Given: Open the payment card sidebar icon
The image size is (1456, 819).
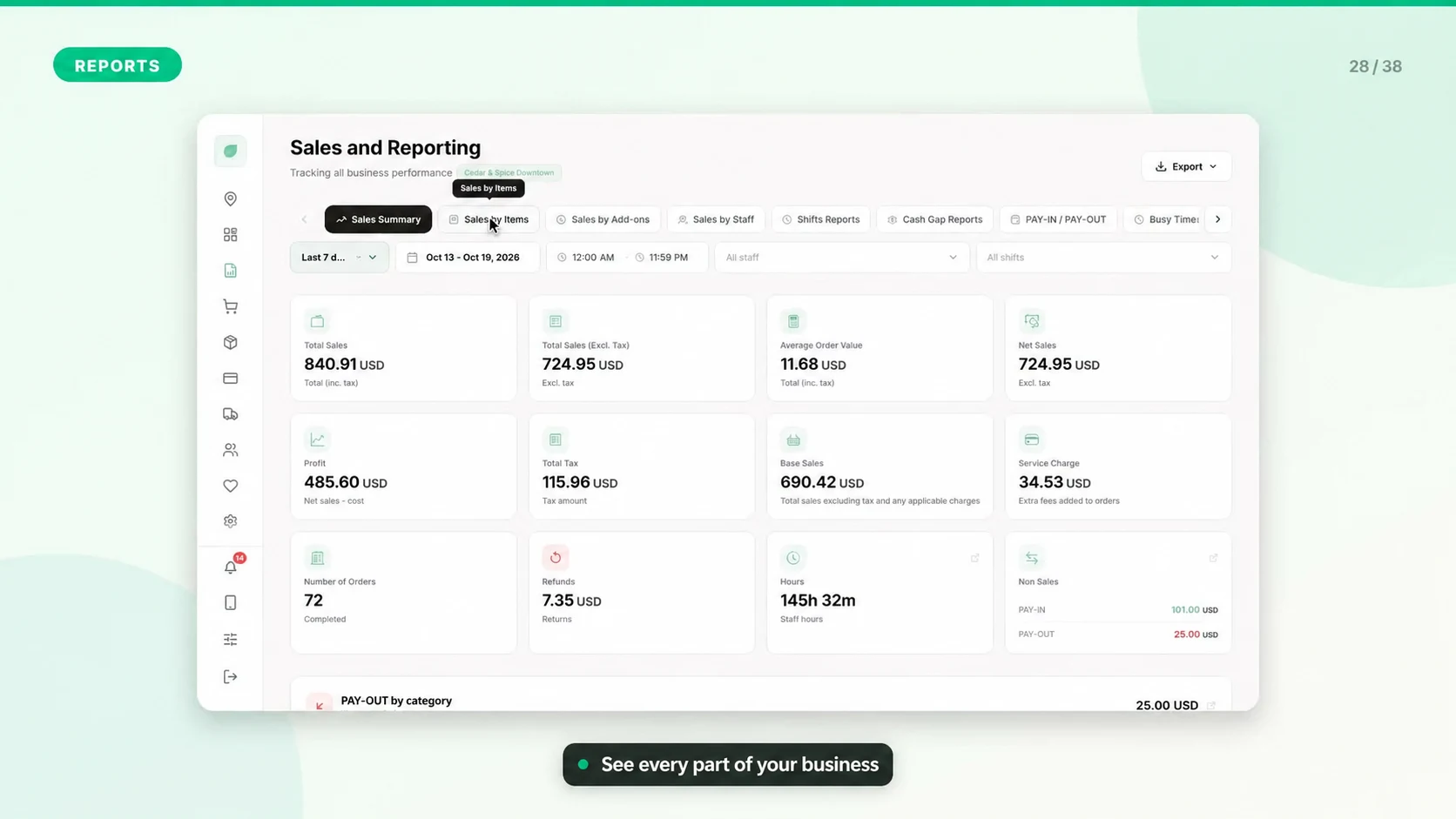Looking at the screenshot, I should 230,379.
